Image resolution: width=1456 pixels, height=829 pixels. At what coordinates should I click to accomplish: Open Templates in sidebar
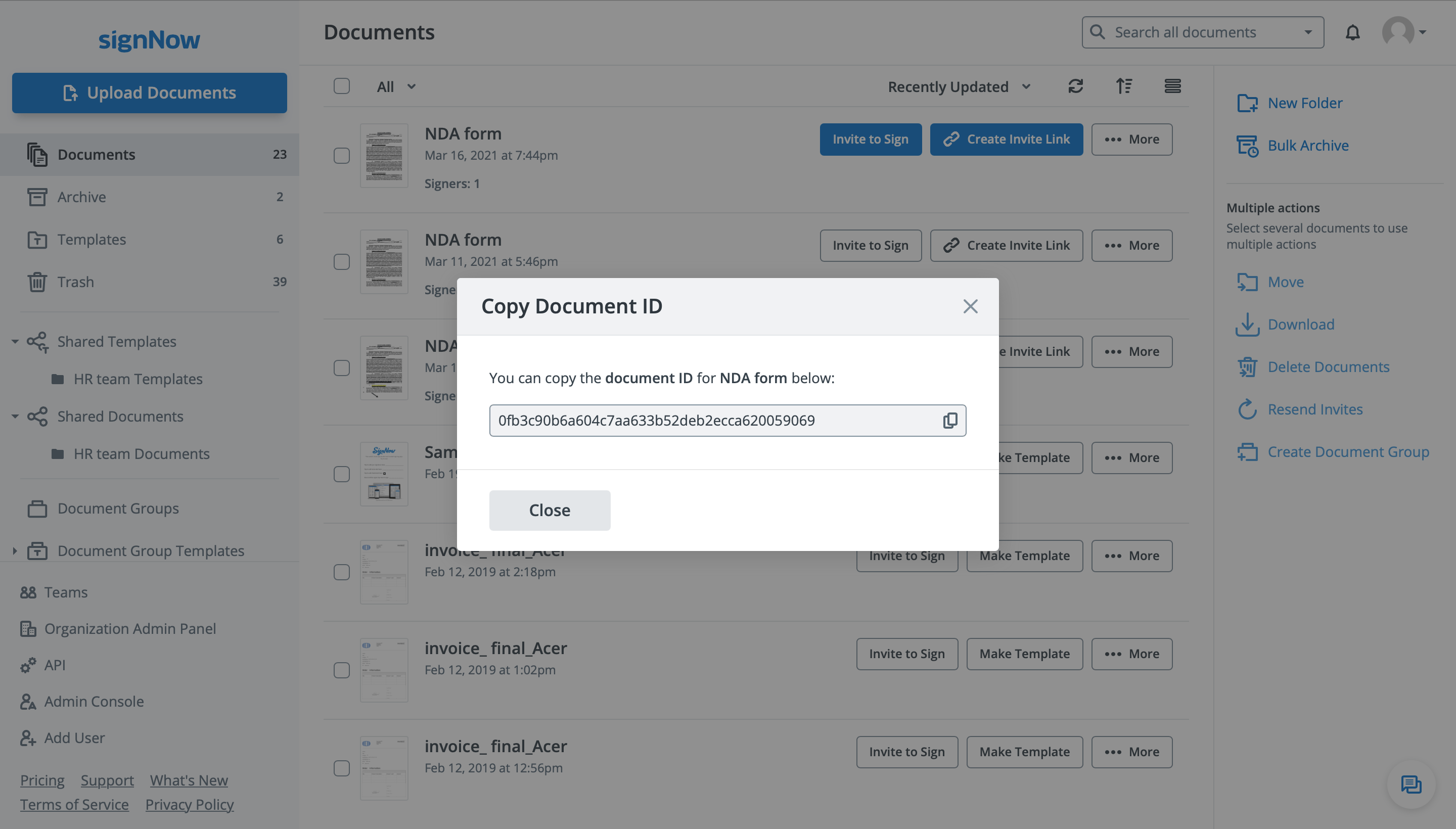tap(92, 240)
